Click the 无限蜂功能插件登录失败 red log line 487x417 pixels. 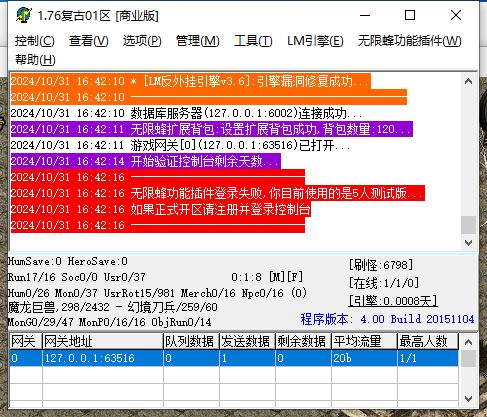pyautogui.click(x=218, y=193)
